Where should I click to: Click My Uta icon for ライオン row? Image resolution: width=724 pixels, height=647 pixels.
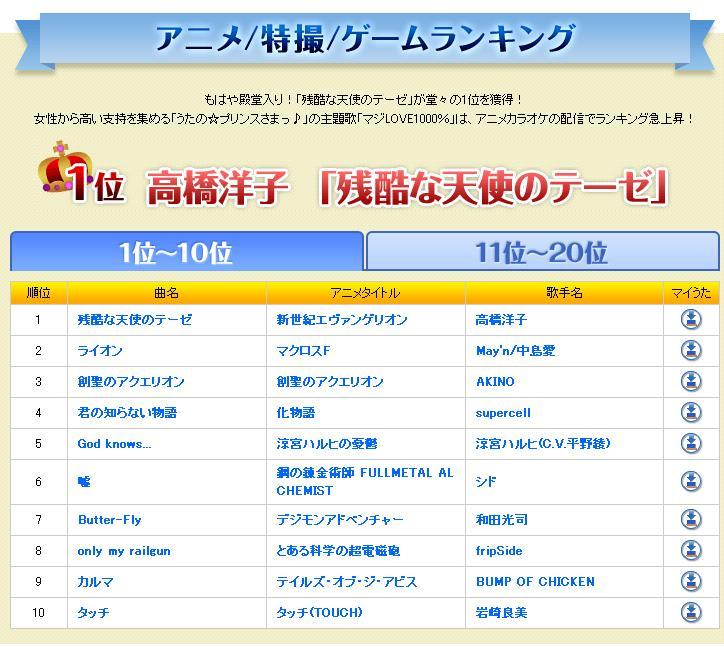click(690, 351)
